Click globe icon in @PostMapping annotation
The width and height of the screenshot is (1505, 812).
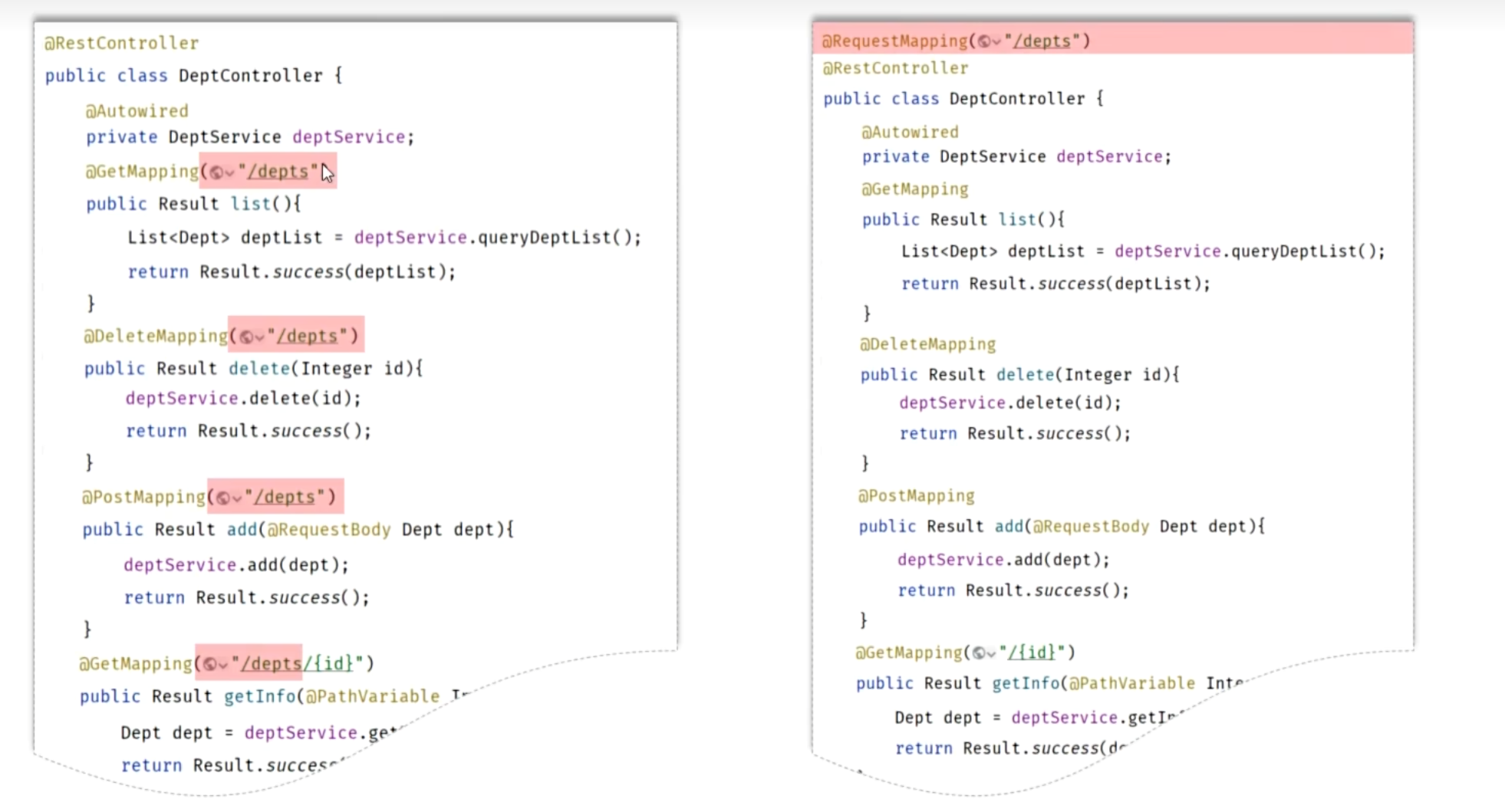pyautogui.click(x=223, y=498)
